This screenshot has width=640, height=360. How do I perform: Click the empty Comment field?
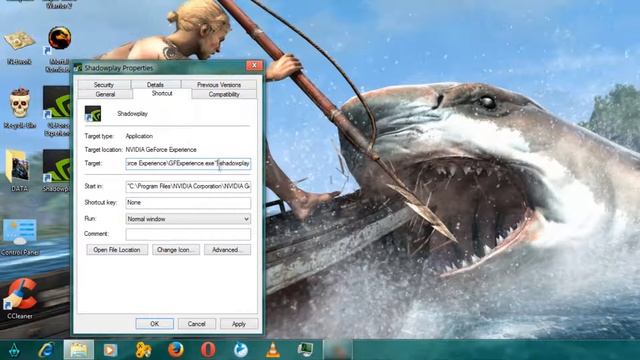click(x=188, y=234)
